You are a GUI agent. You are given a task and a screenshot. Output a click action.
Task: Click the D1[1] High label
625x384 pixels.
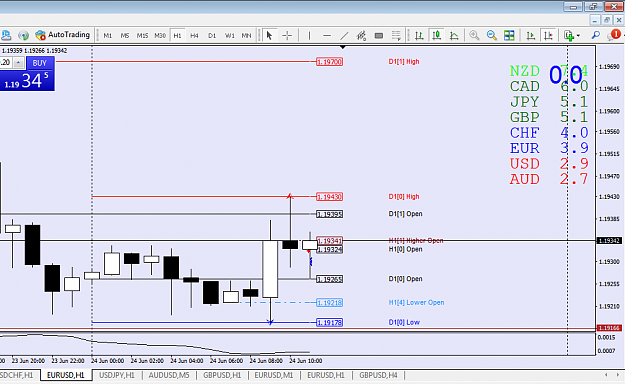click(x=404, y=62)
